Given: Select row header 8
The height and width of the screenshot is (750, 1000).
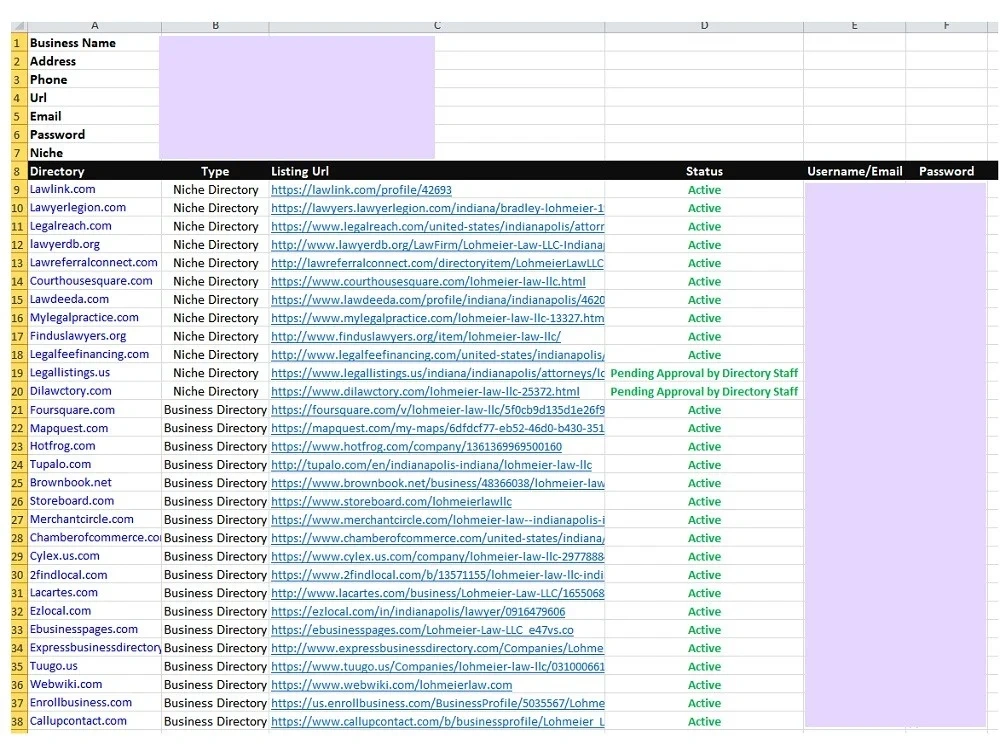Looking at the screenshot, I should click(18, 172).
